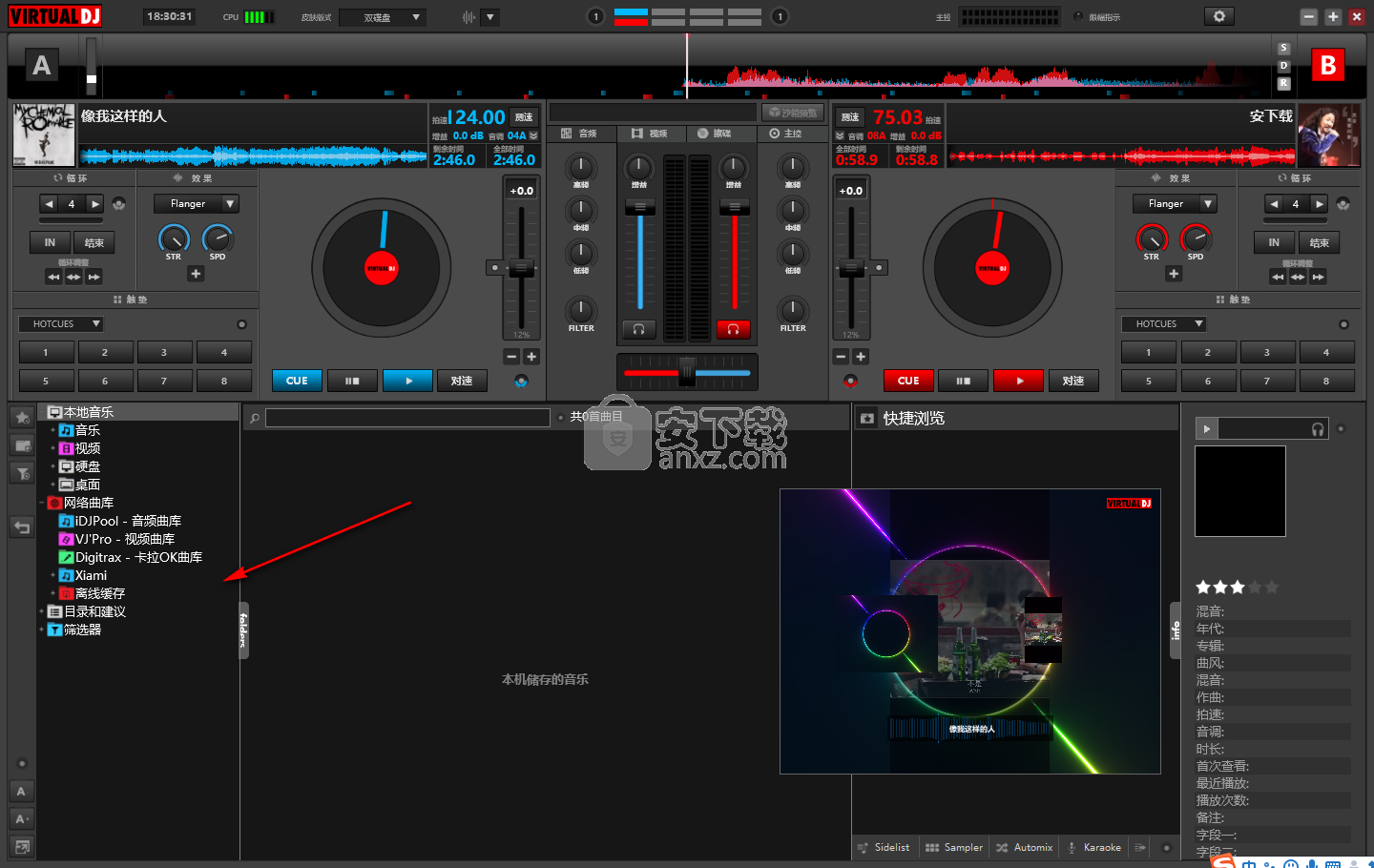This screenshot has width=1374, height=868.
Task: Click the favorites star sidebar icon
Action: pyautogui.click(x=22, y=418)
